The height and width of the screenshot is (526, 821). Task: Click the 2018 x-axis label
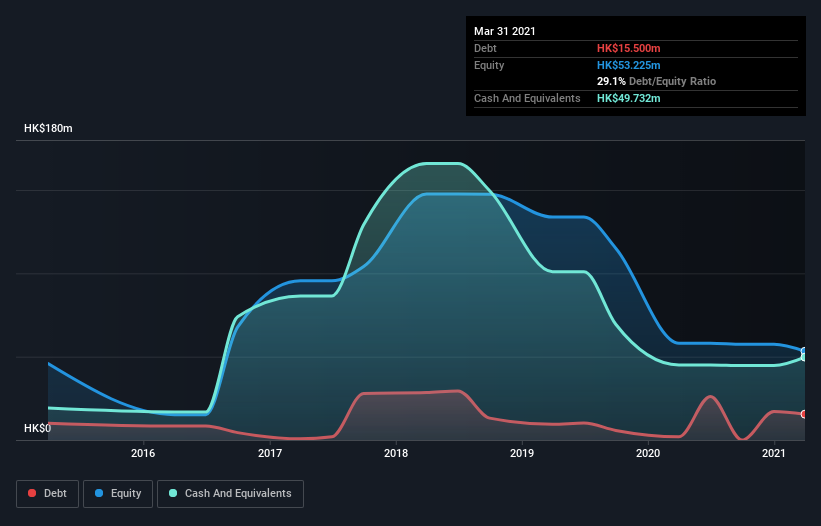(396, 453)
